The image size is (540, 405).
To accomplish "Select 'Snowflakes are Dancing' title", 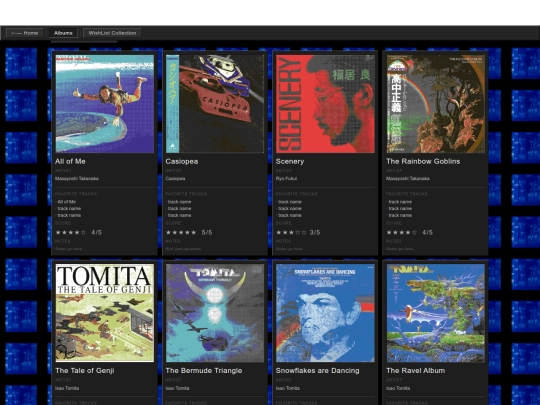I will coord(317,371).
